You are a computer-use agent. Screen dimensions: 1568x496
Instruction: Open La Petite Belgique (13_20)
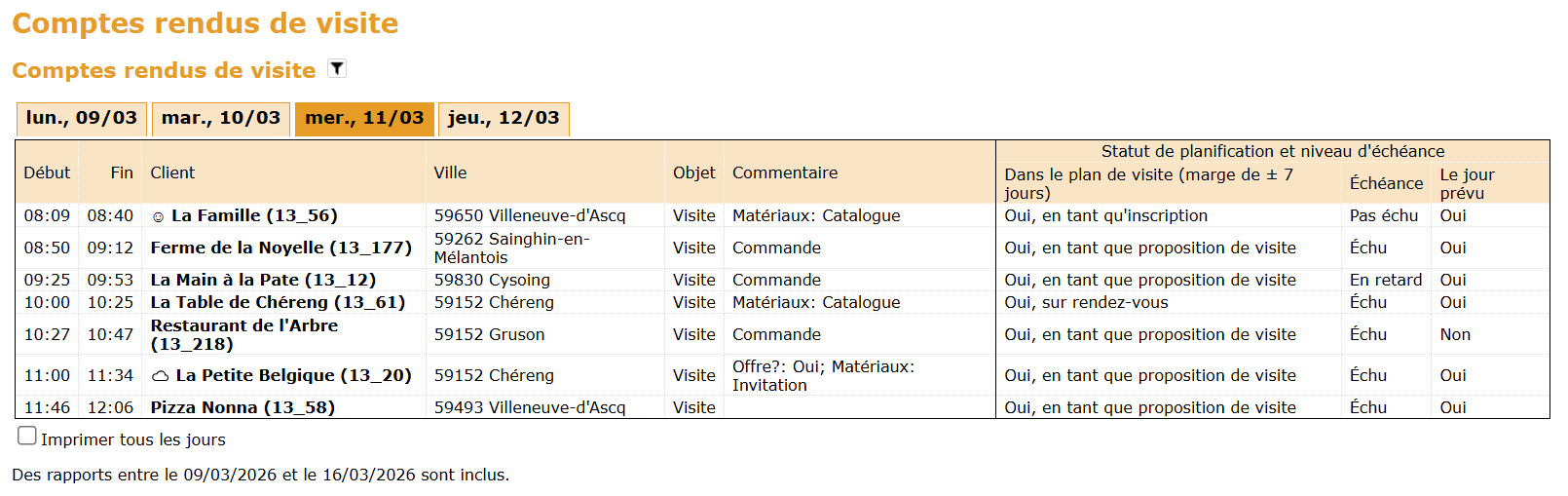coord(293,375)
